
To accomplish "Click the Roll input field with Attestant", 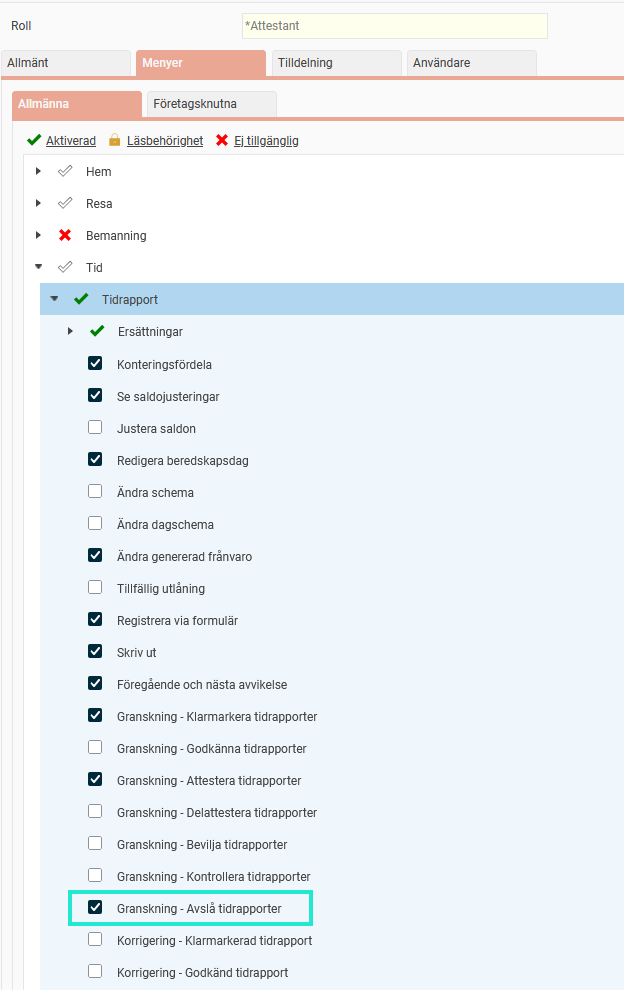I will (x=394, y=26).
